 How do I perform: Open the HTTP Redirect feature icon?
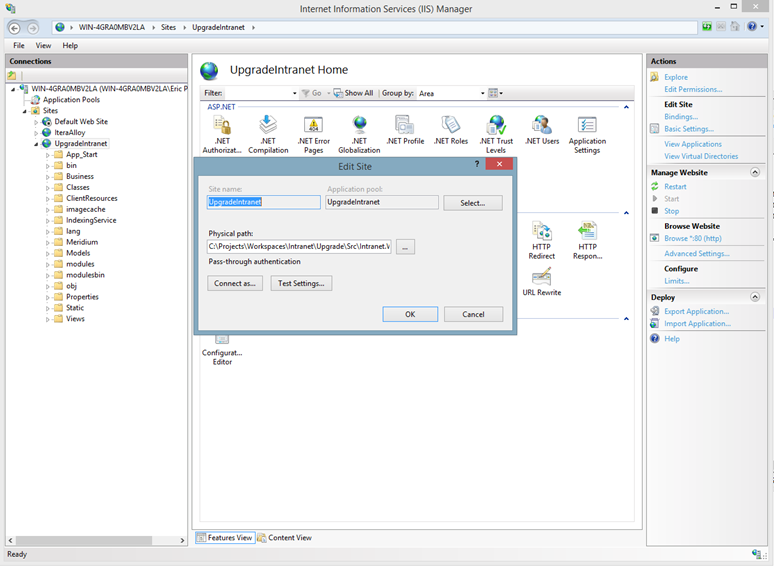542,234
